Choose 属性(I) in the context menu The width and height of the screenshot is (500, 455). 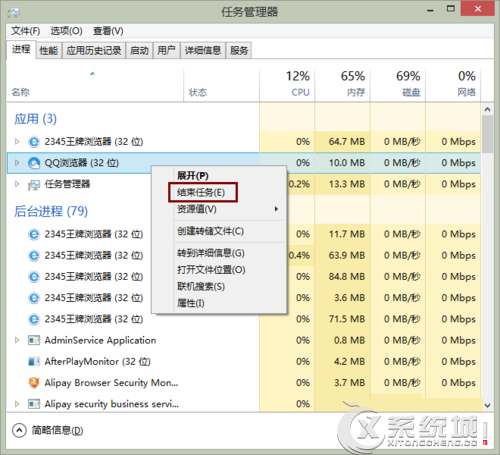click(190, 303)
